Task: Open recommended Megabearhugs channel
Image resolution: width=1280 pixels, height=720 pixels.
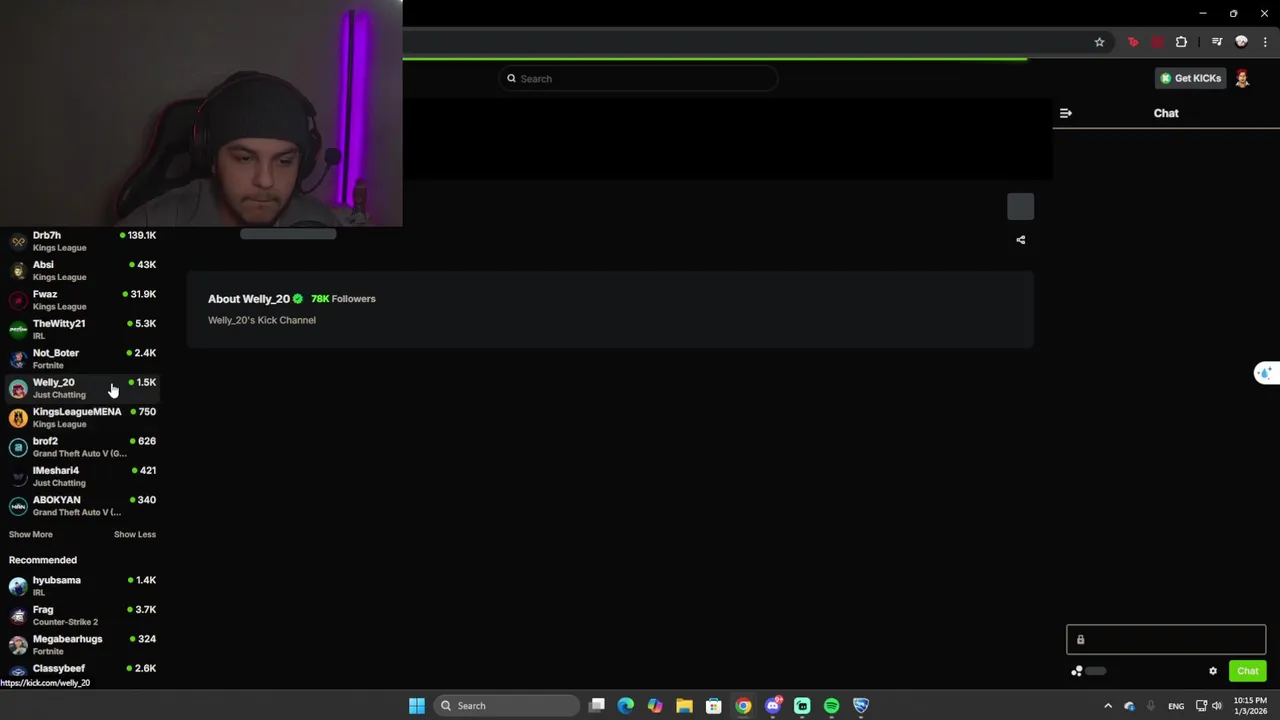Action: (x=82, y=644)
